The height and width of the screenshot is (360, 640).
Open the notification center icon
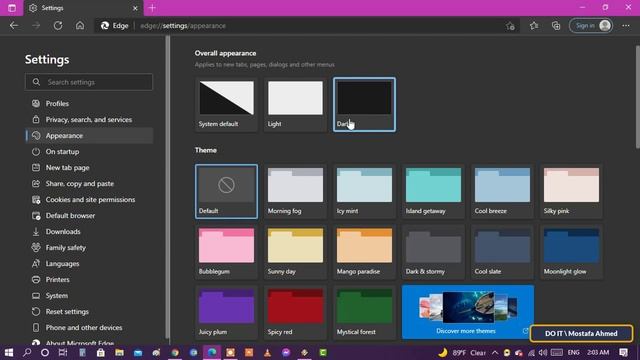pyautogui.click(x=624, y=352)
